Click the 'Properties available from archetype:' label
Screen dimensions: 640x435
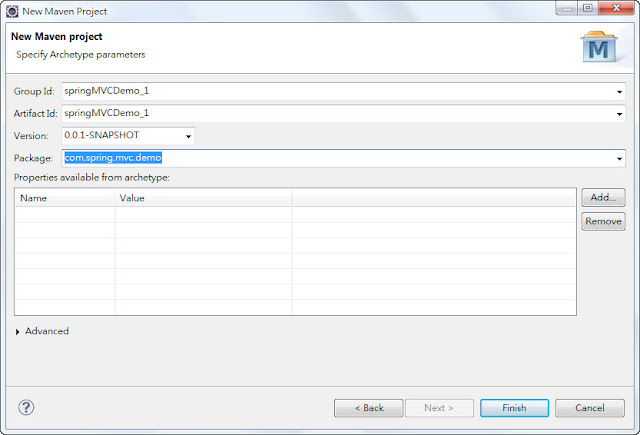[92, 178]
